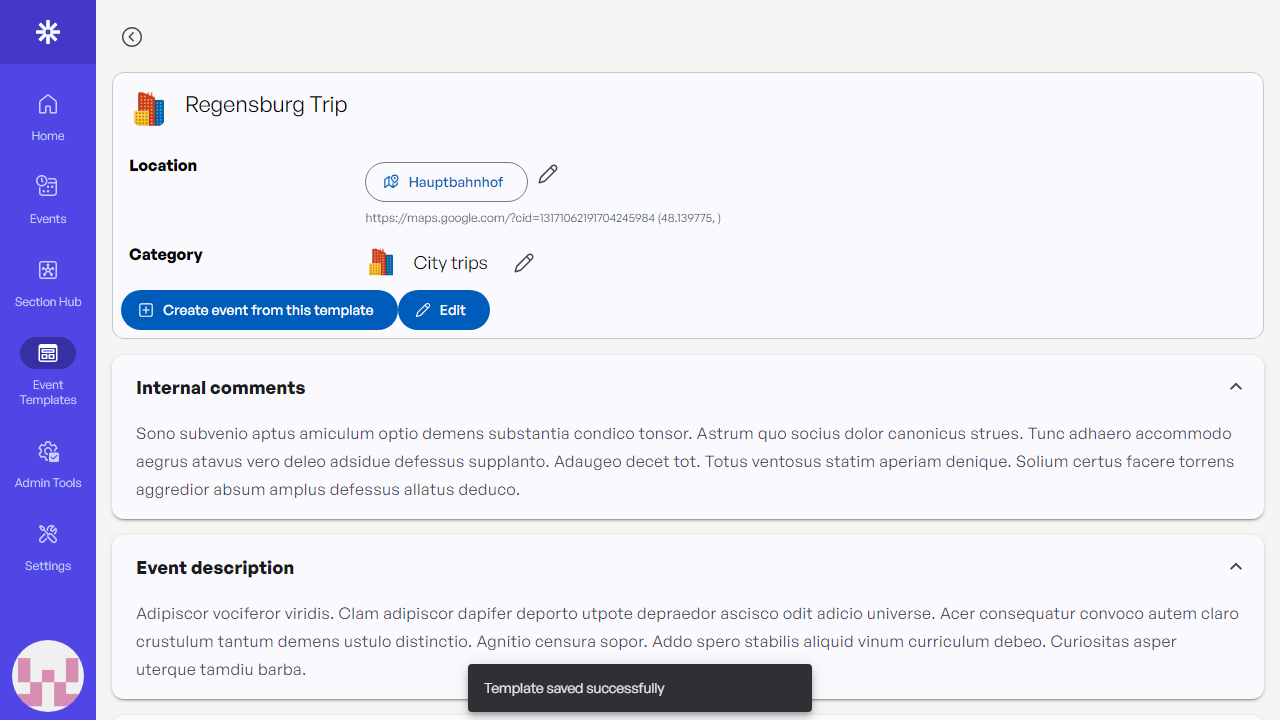Collapse the Event description section

[1236, 567]
